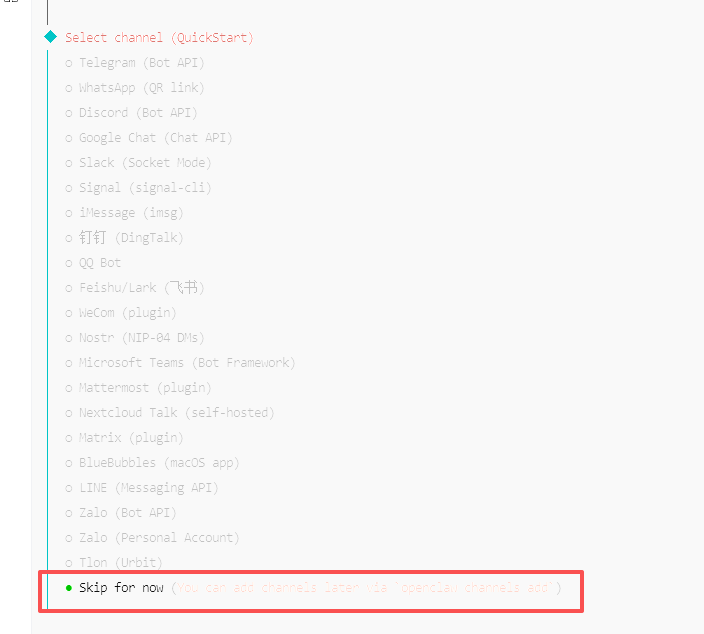Choose the DingTalk channel entry
Viewport: 704px width, 634px height.
(x=131, y=238)
